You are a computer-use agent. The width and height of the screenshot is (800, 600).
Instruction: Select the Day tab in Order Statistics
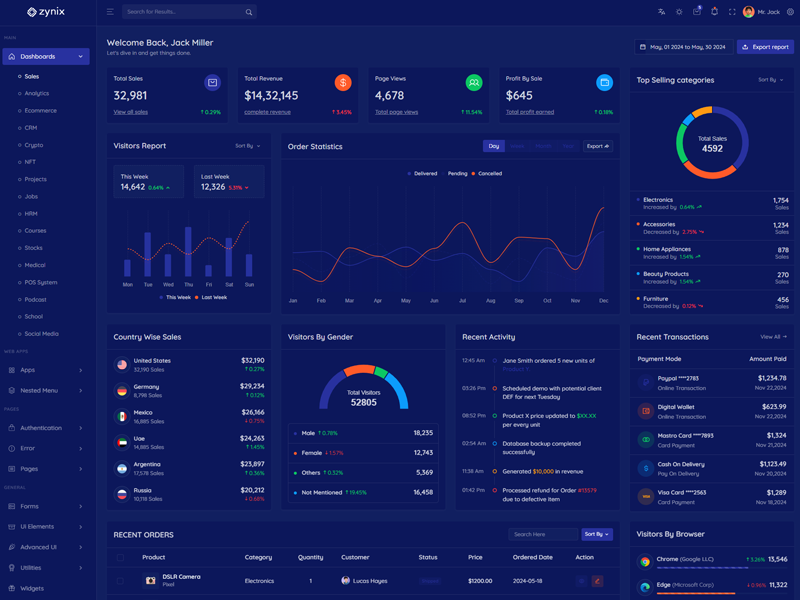(494, 146)
